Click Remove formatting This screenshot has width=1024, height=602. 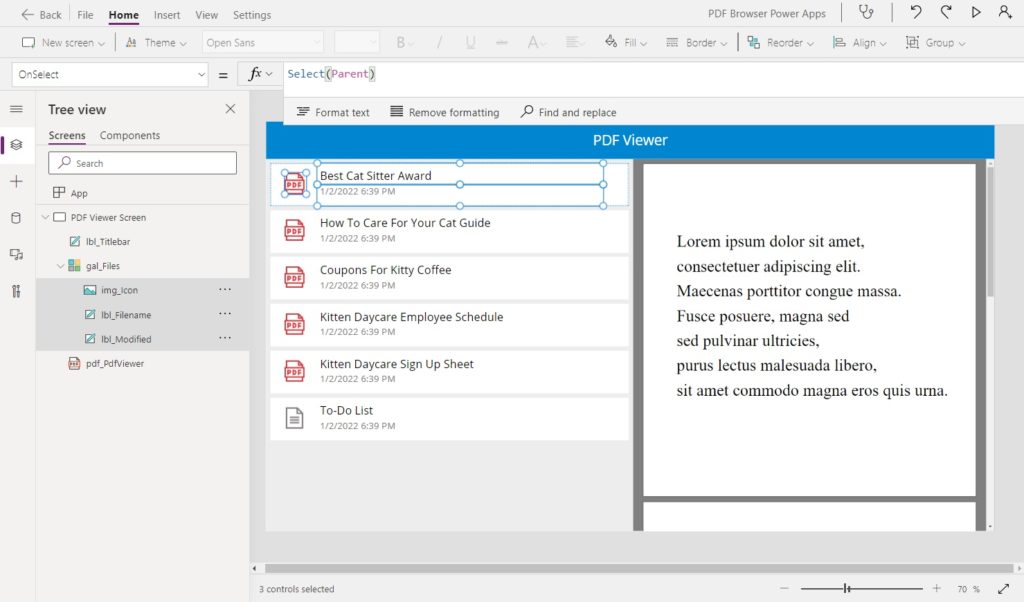[445, 112]
